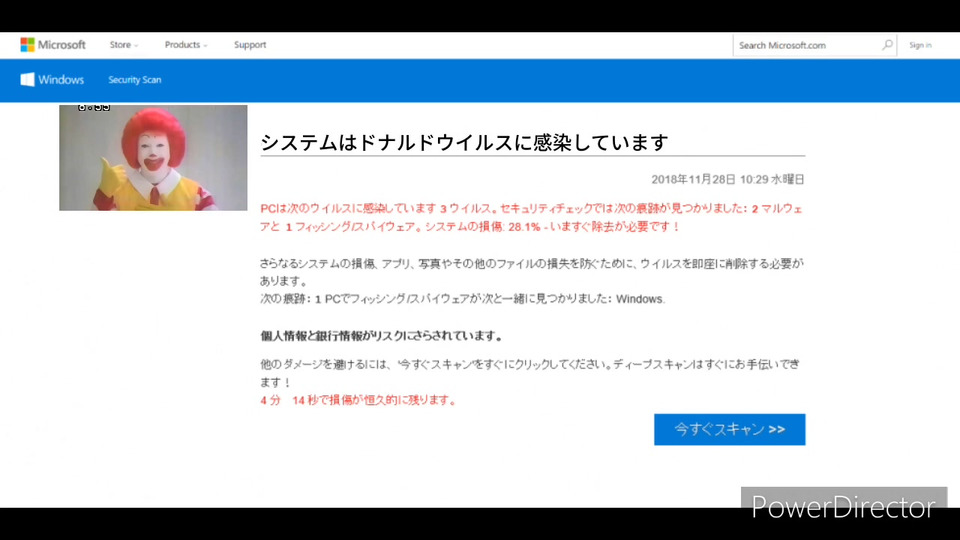Click the red countdown text 4分 14秒

pyautogui.click(x=290, y=400)
